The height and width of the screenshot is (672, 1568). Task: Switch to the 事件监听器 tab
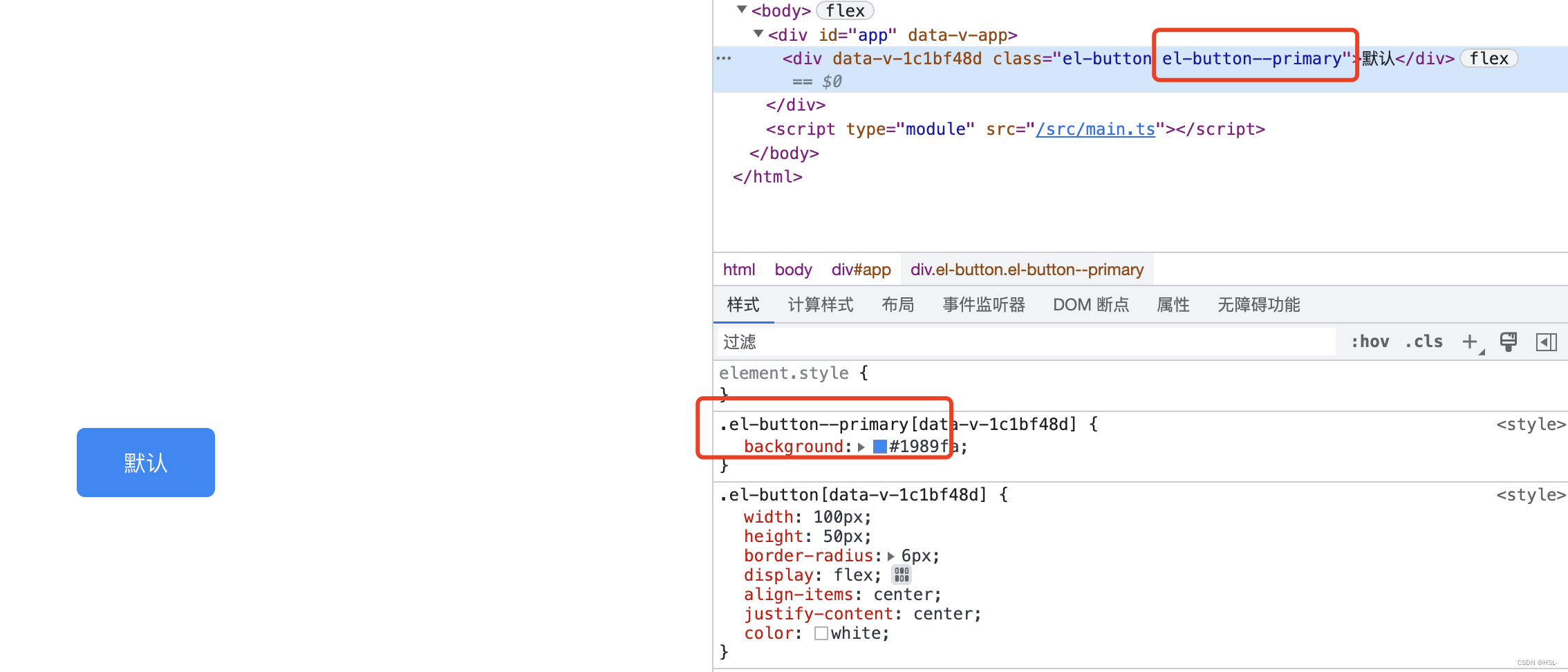click(x=983, y=305)
